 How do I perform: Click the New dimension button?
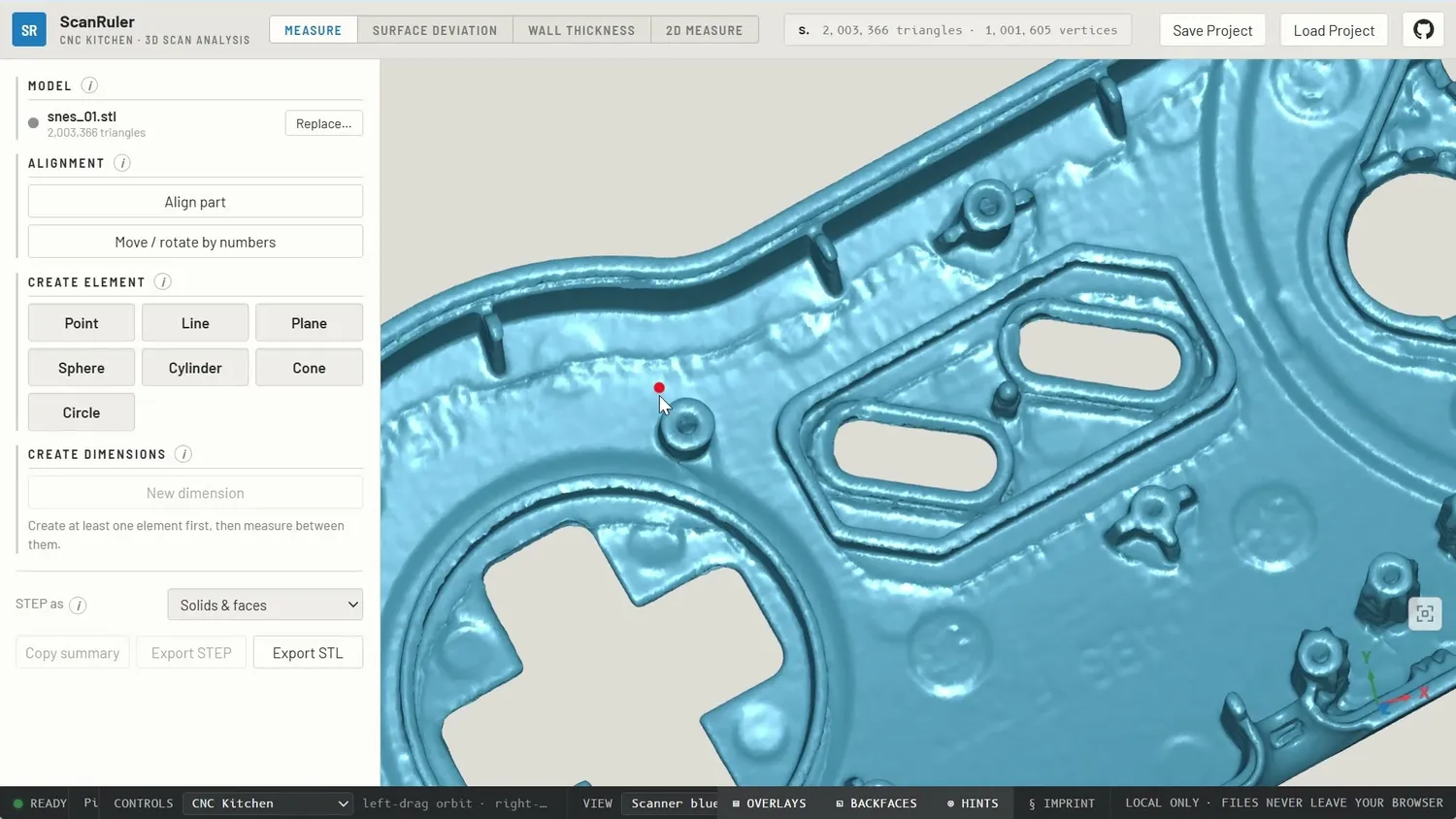coord(195,493)
